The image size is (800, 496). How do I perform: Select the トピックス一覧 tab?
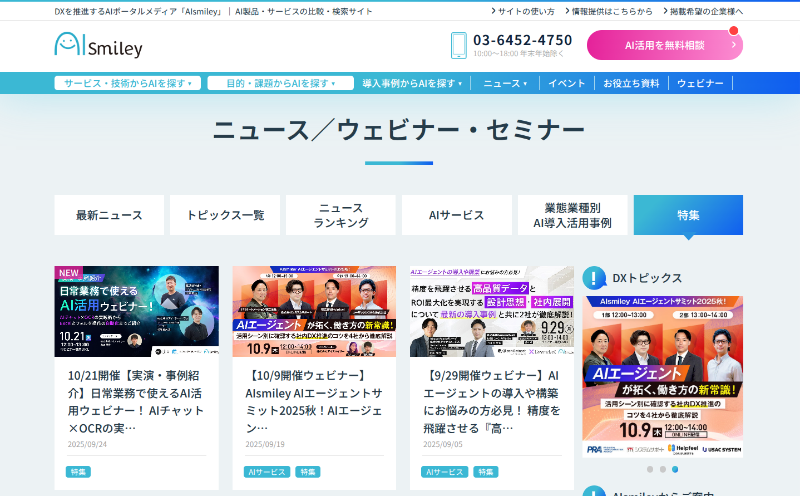pyautogui.click(x=225, y=215)
